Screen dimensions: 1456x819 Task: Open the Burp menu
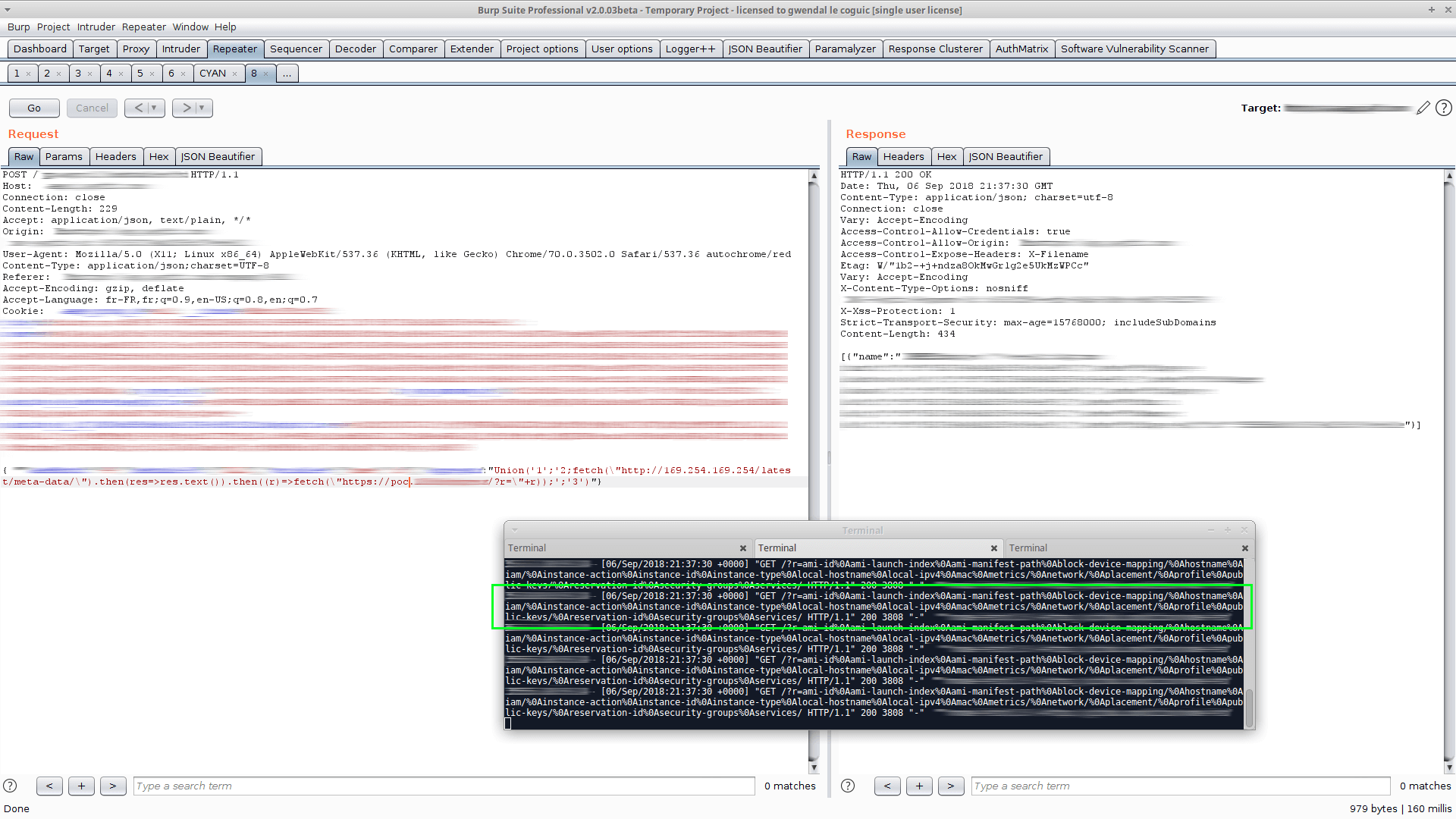[x=19, y=27]
